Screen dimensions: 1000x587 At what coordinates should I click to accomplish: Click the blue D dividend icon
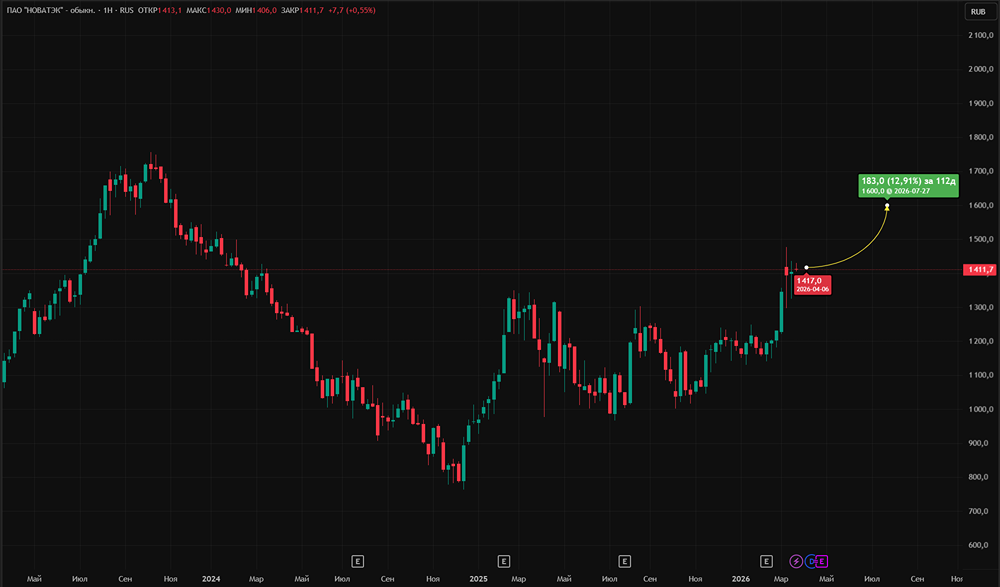811,561
